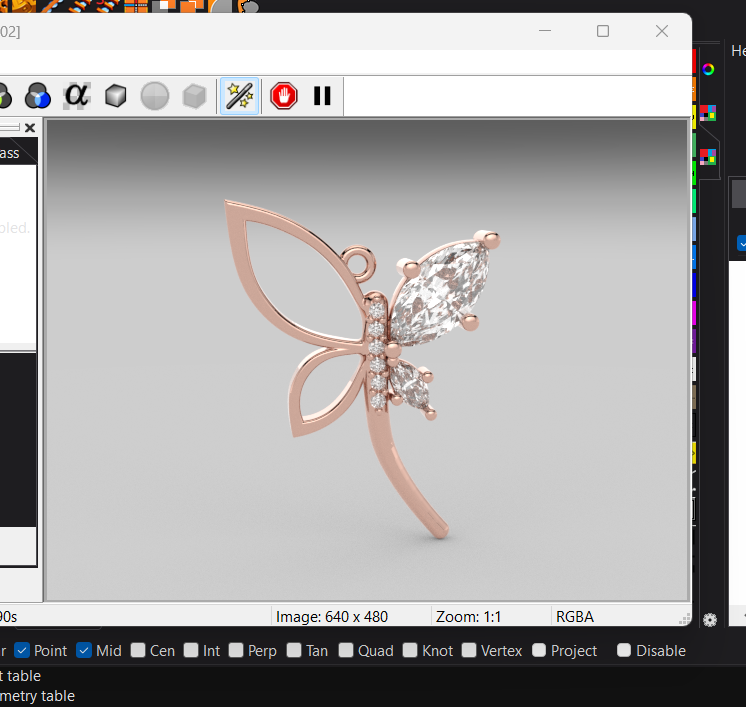This screenshot has width=746, height=707.
Task: Click the grayed-out cube icon in toolbar
Action: point(194,96)
